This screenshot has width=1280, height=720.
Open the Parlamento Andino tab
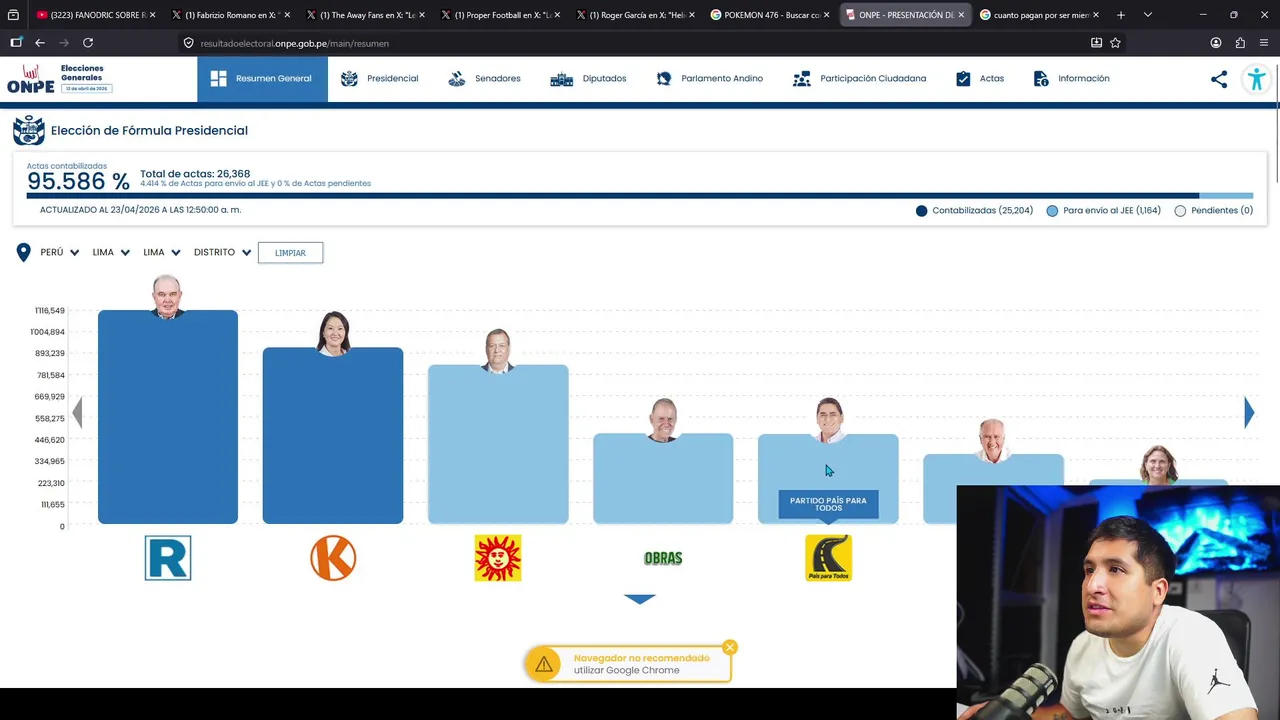click(x=710, y=78)
